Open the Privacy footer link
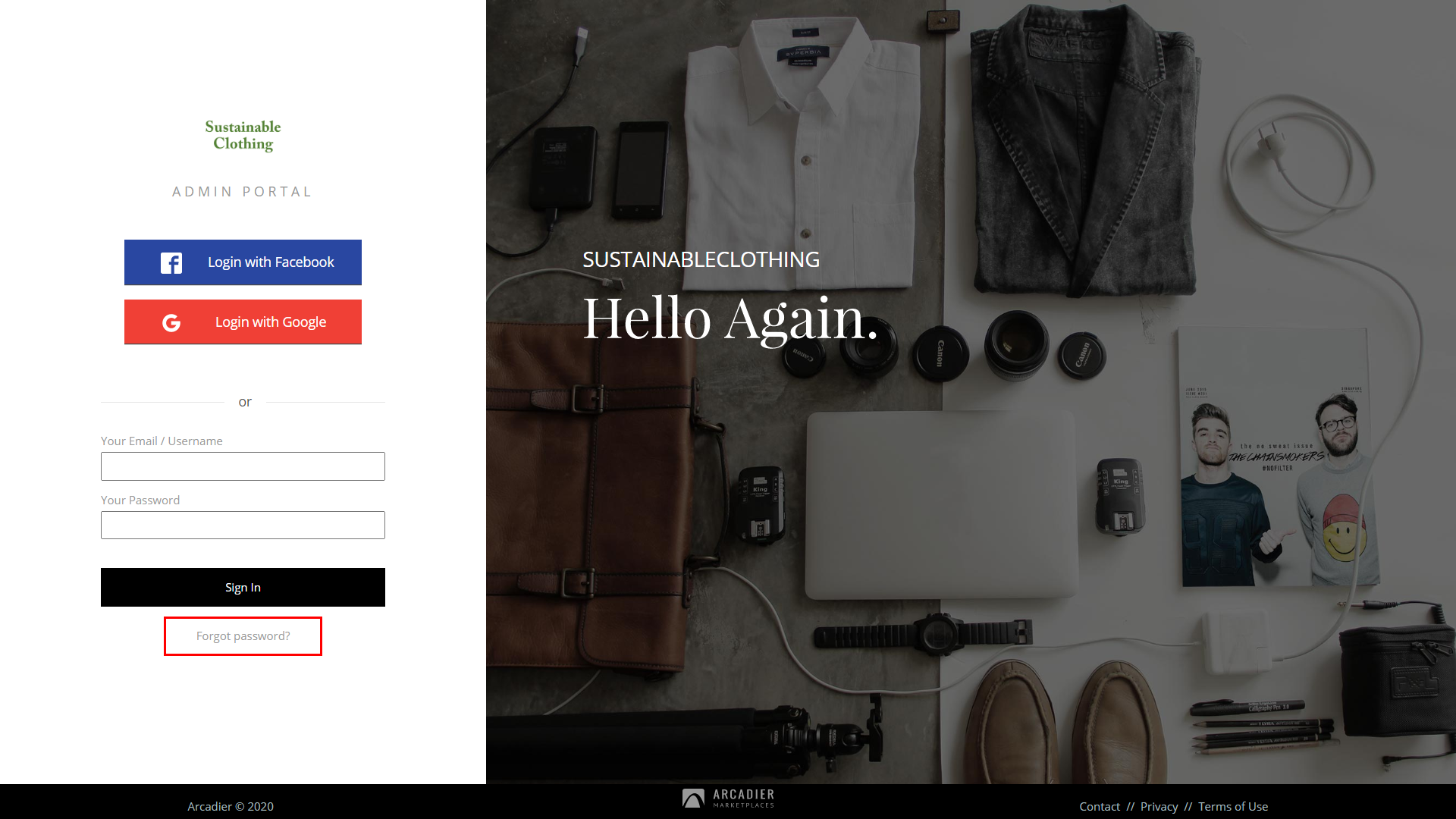 point(1159,807)
